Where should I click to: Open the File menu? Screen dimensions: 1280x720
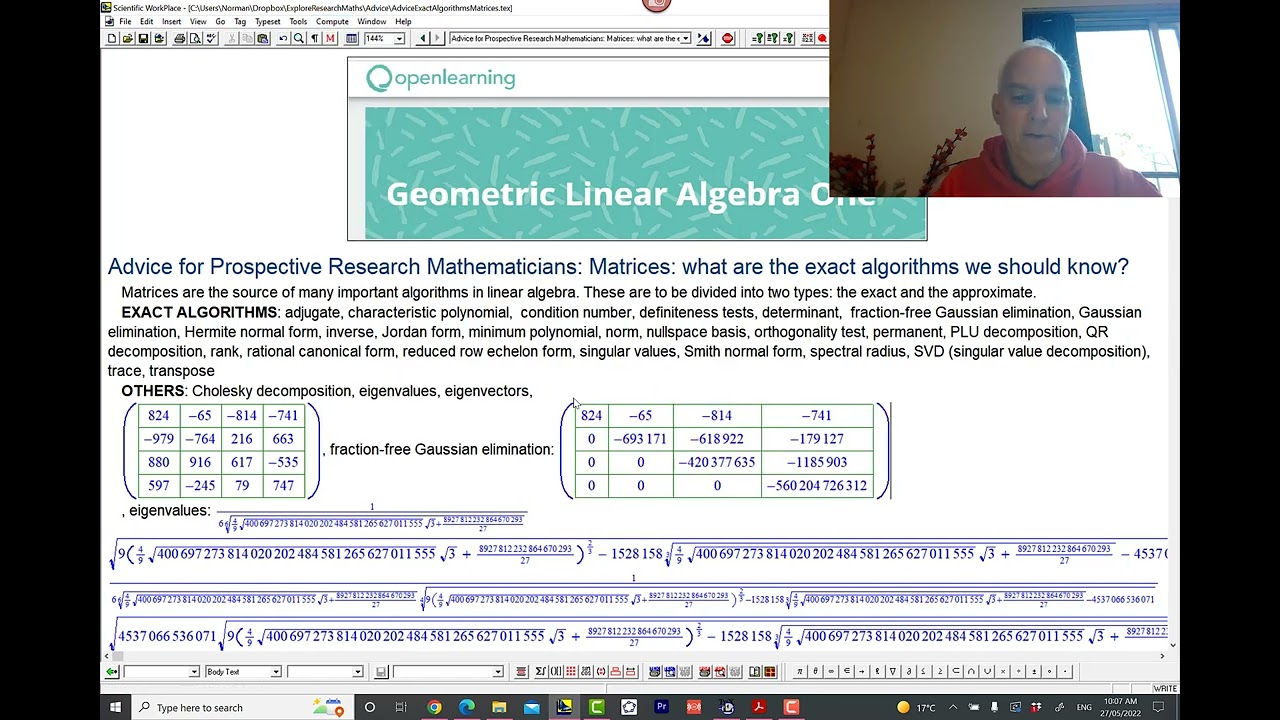[125, 21]
